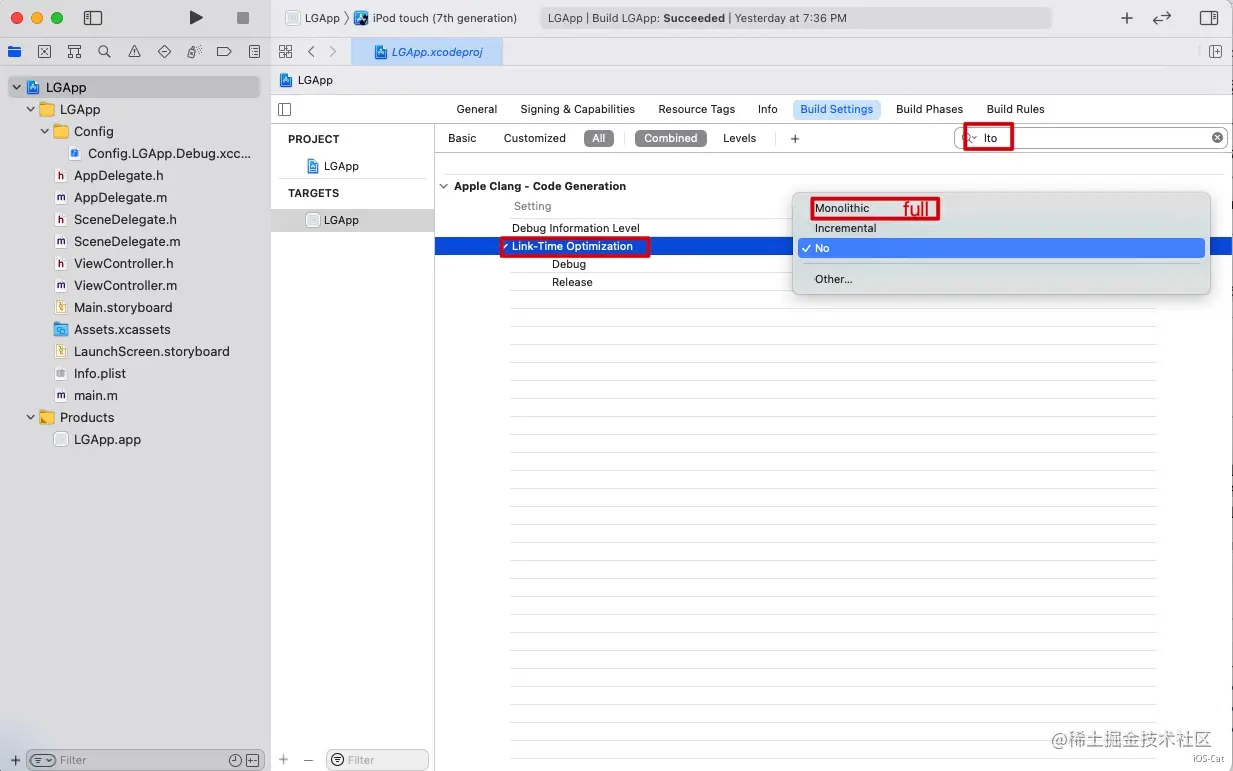
Task: Clear the build settings search field
Action: click(1217, 138)
